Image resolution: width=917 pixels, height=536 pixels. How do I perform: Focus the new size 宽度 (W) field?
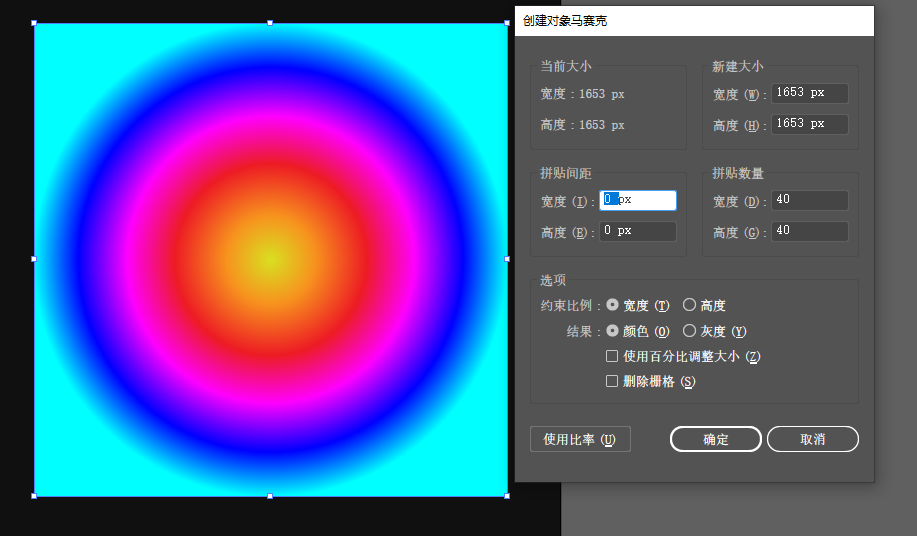(810, 93)
